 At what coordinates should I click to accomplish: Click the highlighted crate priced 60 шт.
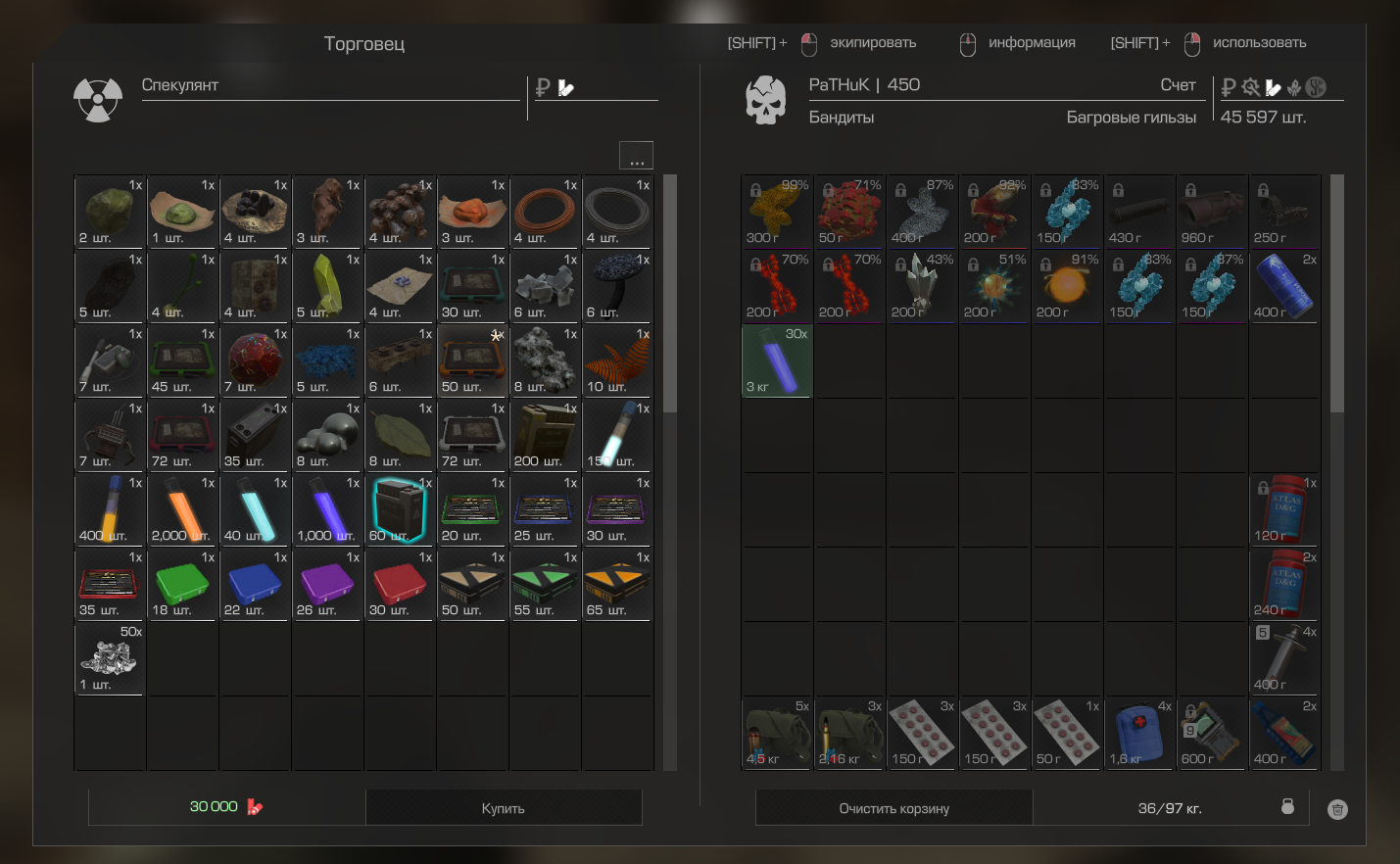(x=400, y=509)
